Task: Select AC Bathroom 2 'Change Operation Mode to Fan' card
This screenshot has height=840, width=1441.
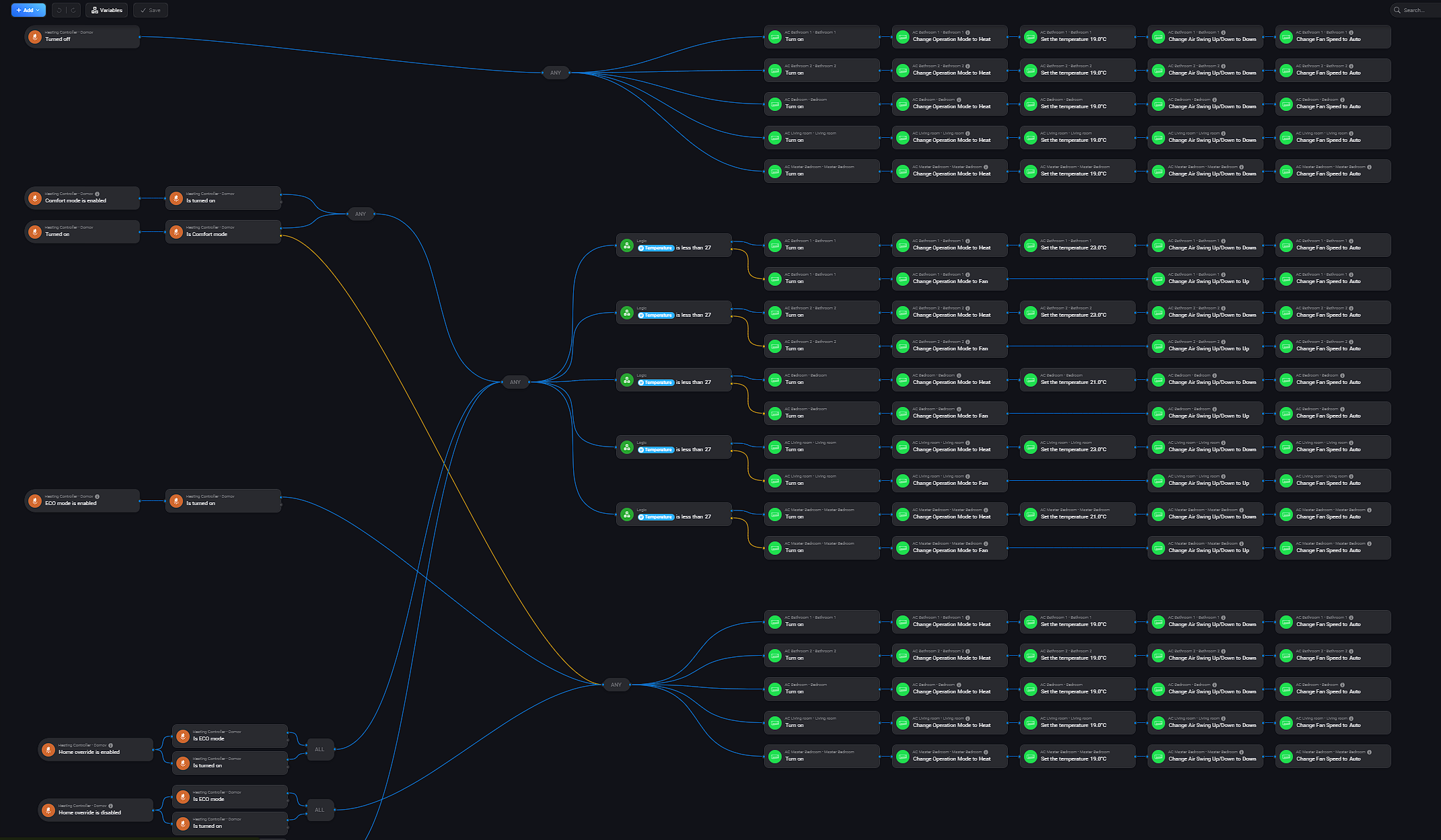Action: [949, 346]
